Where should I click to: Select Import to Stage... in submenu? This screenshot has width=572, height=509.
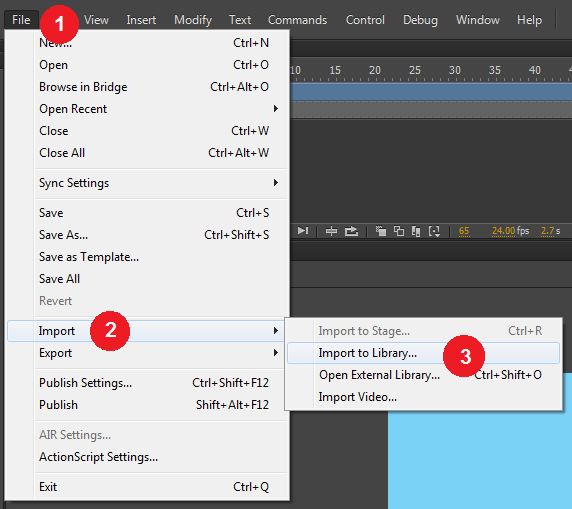pyautogui.click(x=424, y=331)
